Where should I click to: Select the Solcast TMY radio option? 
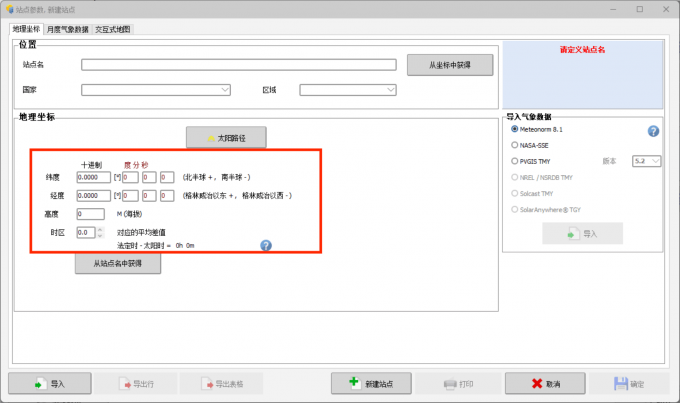[x=514, y=193]
